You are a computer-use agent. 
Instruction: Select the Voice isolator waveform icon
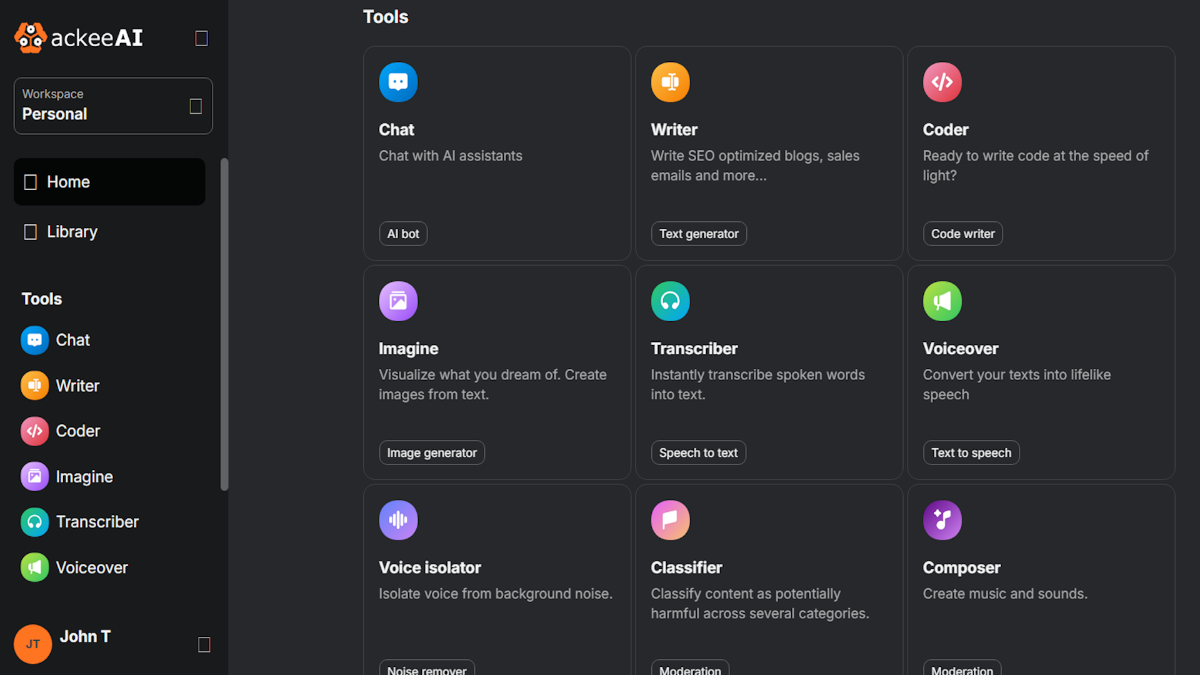pos(398,520)
